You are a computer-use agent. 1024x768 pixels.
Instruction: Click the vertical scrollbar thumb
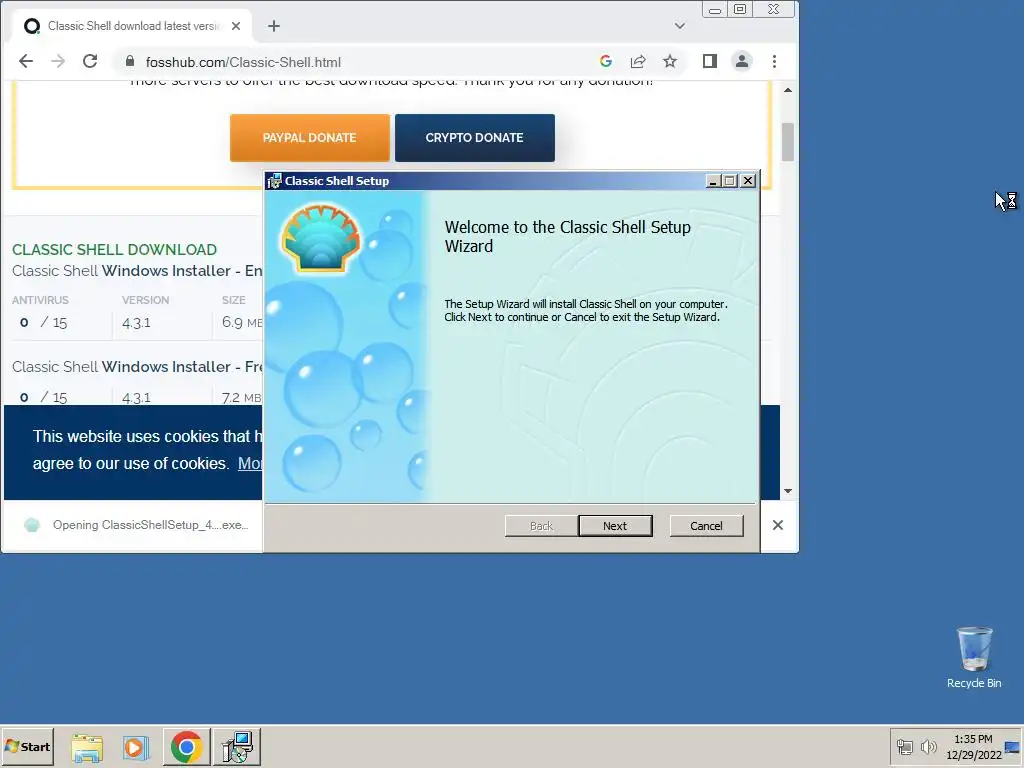(788, 142)
